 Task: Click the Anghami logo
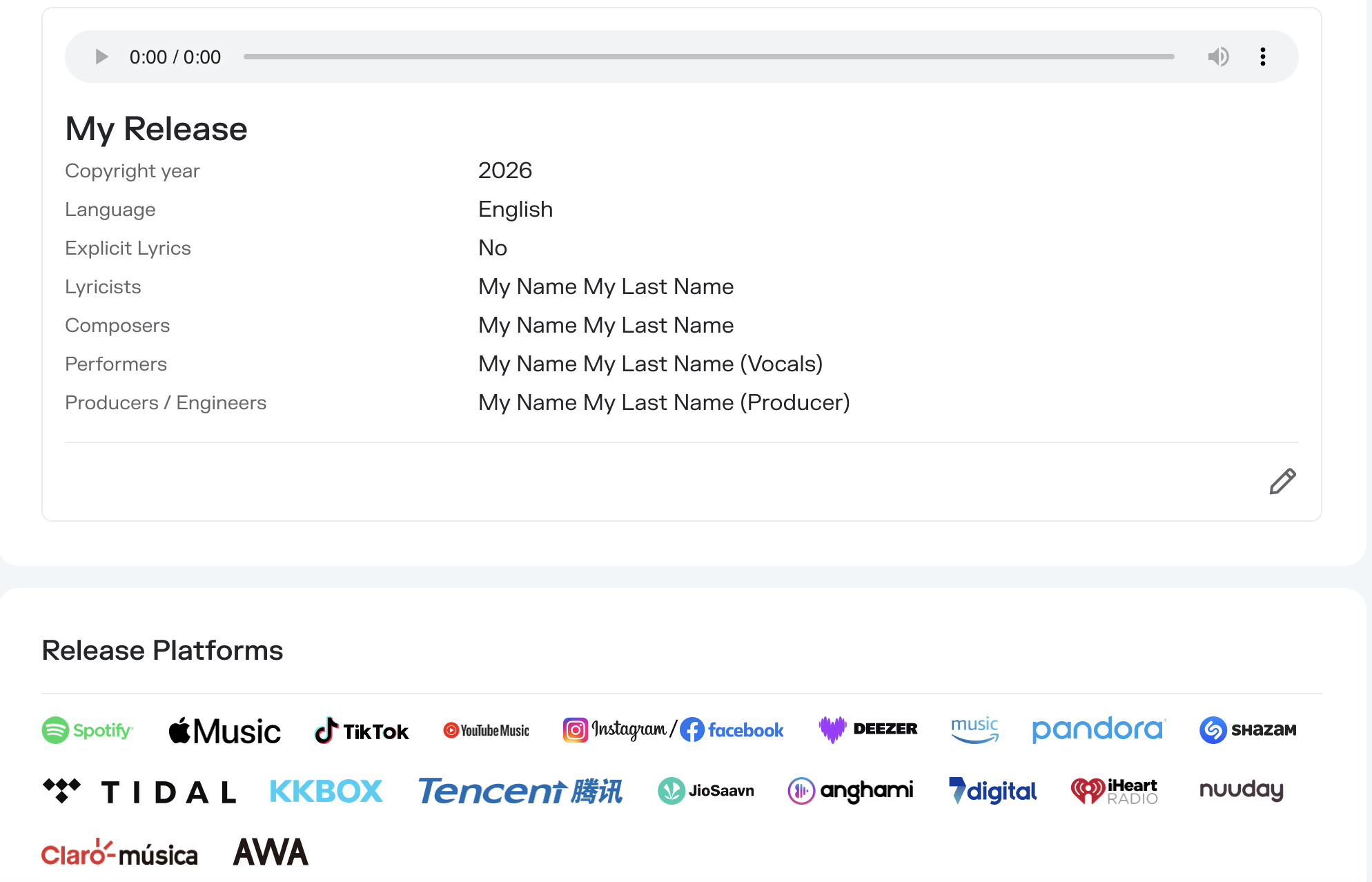pos(850,791)
